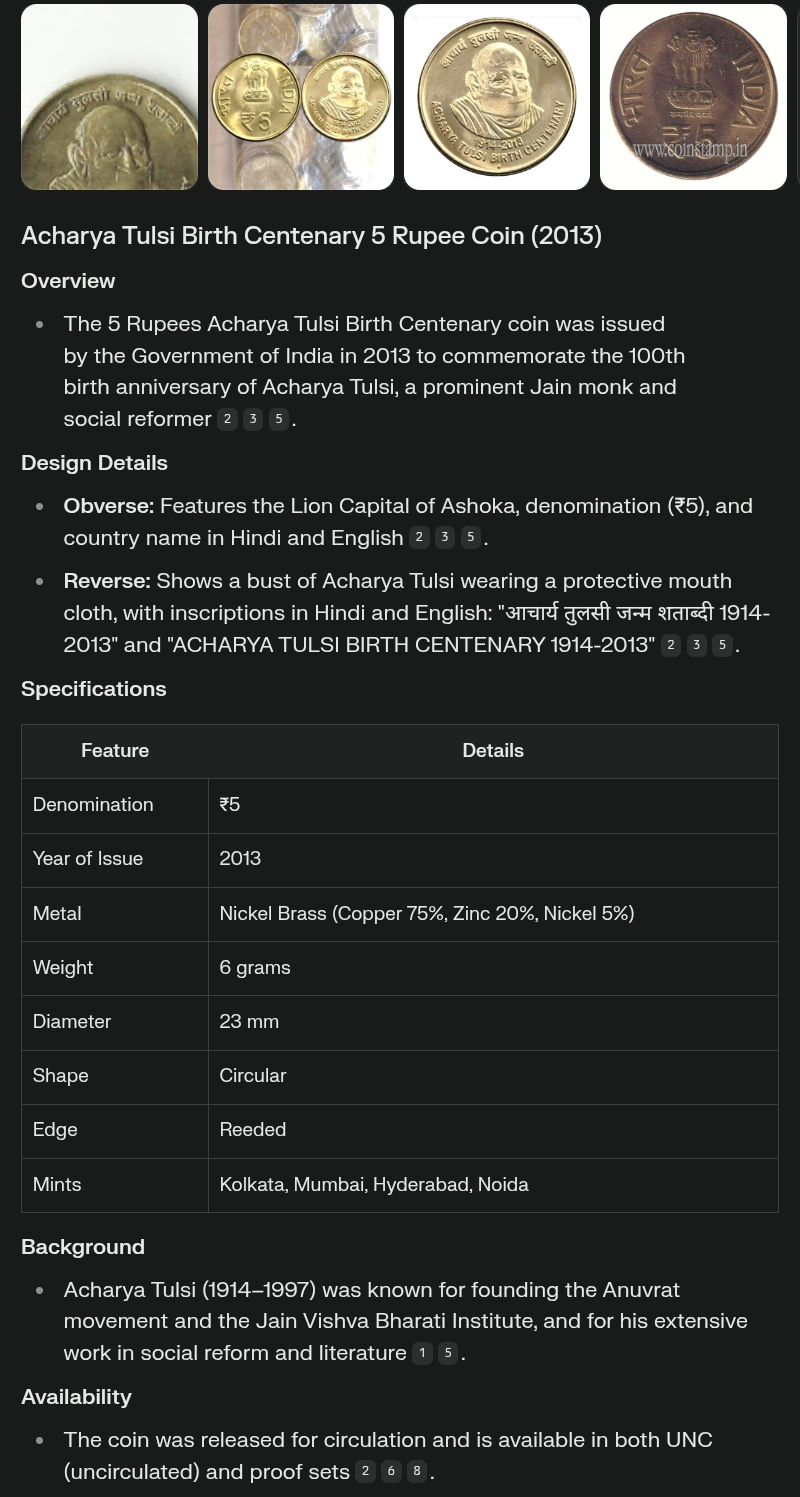
Task: Click citation 6 in the Availability bullet
Action: [391, 1471]
